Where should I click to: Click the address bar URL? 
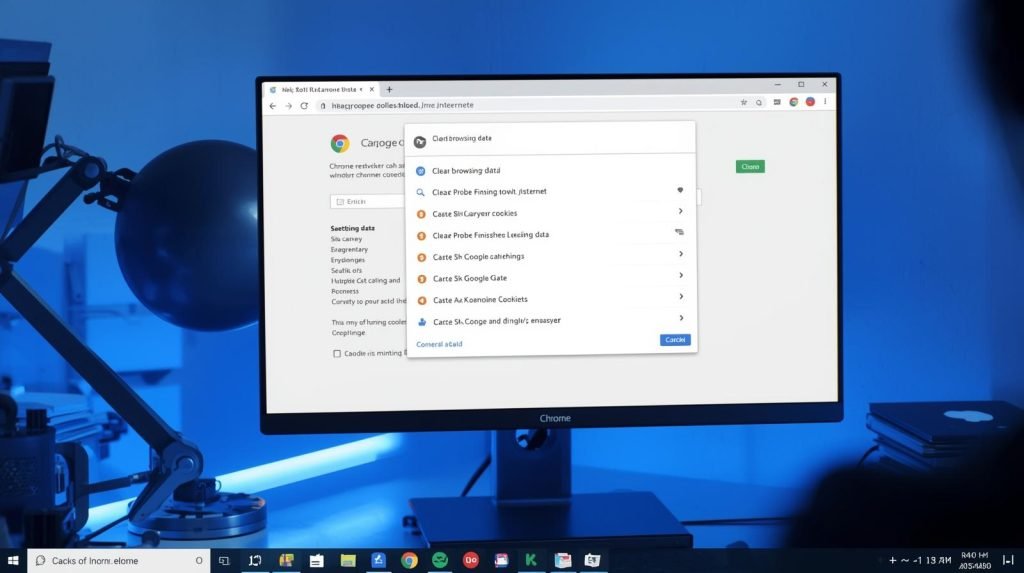402,105
